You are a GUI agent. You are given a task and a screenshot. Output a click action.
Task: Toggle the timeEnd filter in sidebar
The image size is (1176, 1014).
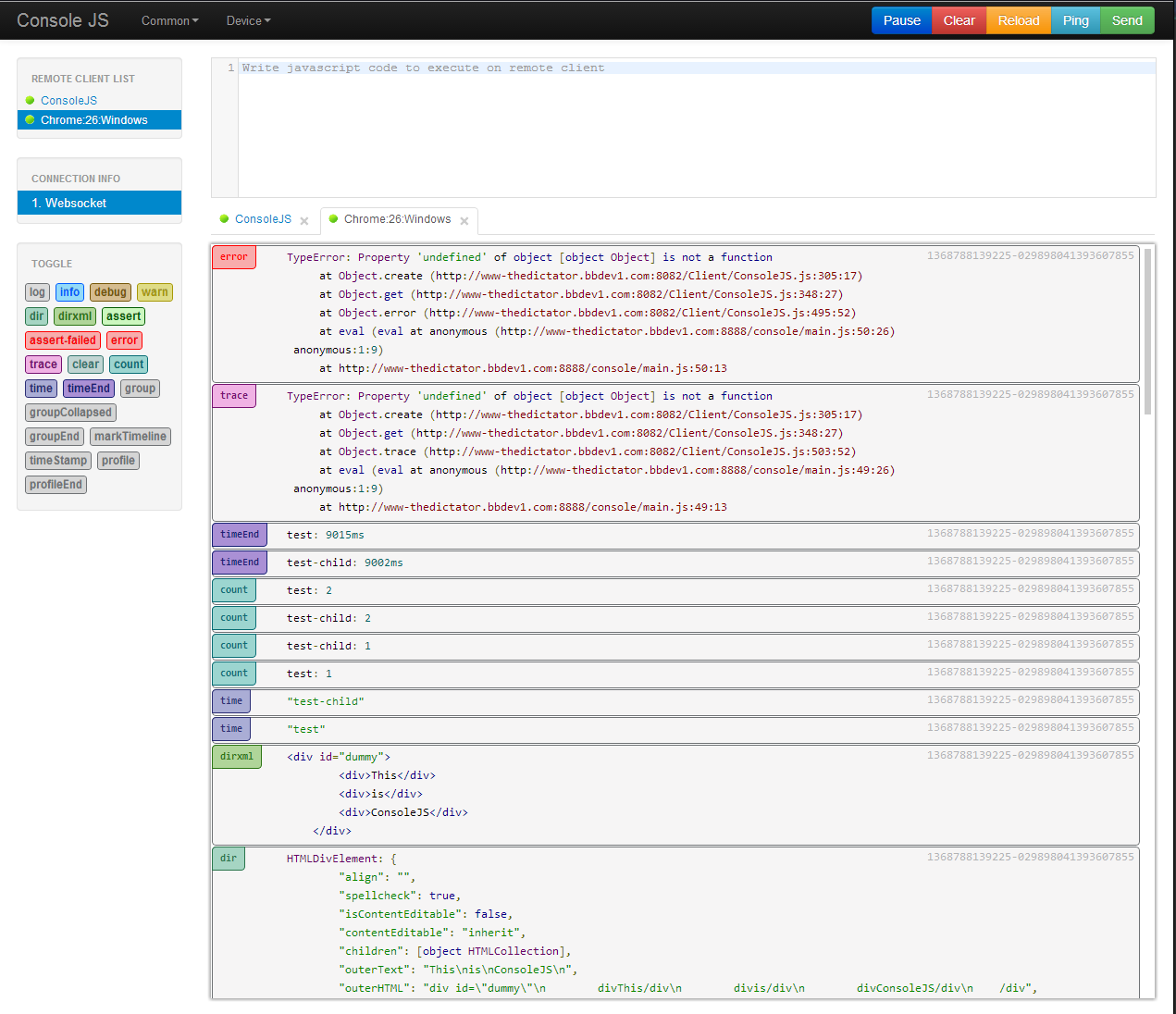[x=89, y=389]
